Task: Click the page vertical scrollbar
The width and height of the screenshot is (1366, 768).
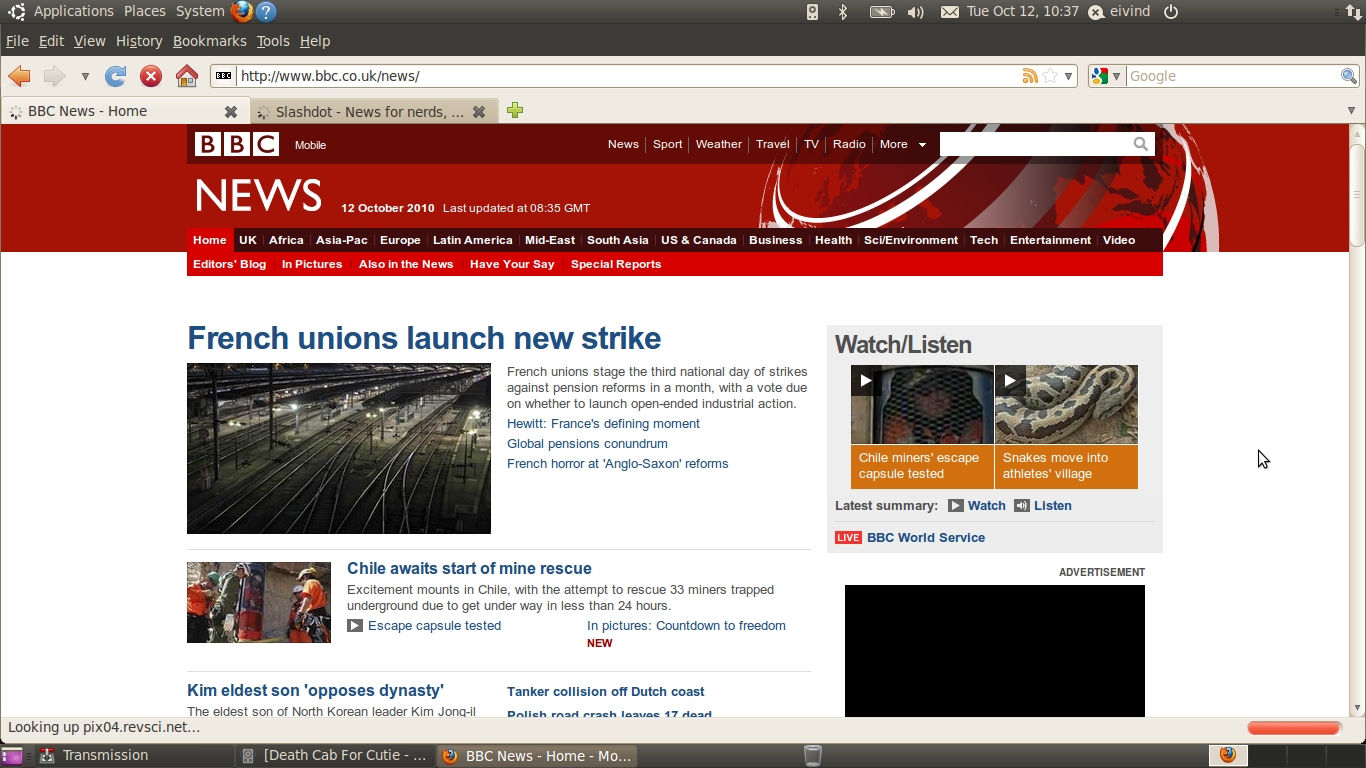Action: pyautogui.click(x=1357, y=195)
